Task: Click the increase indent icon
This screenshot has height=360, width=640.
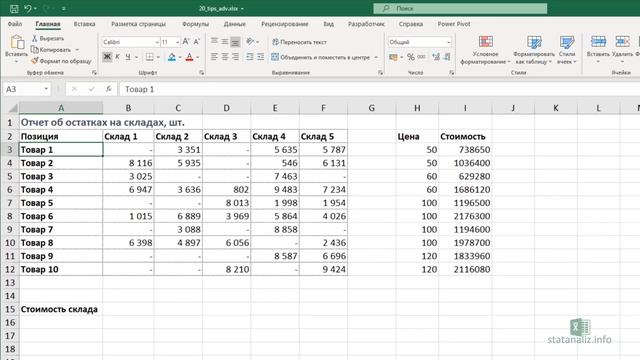Action: pos(260,57)
